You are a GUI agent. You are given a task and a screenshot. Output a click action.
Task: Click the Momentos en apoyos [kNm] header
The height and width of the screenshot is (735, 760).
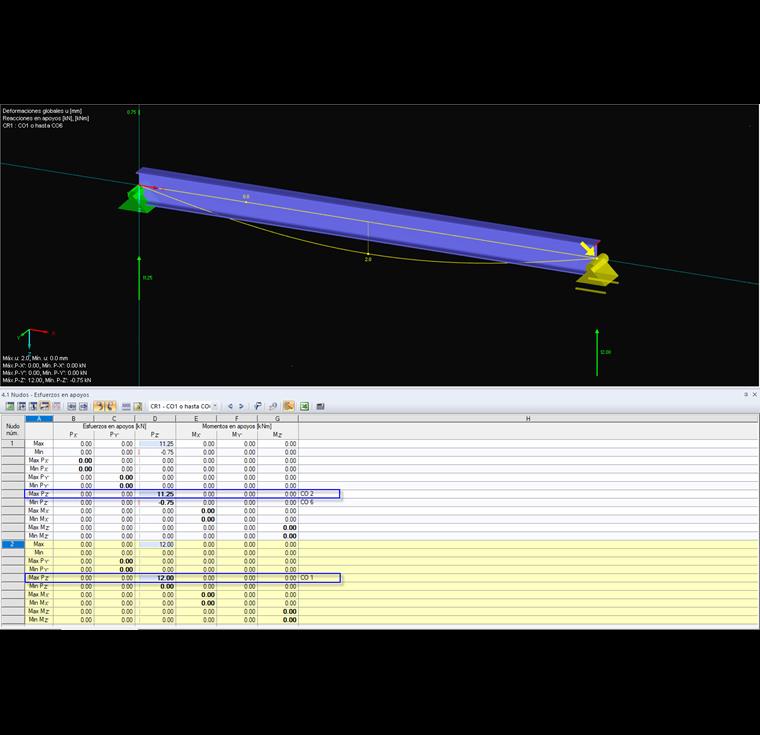click(x=237, y=426)
